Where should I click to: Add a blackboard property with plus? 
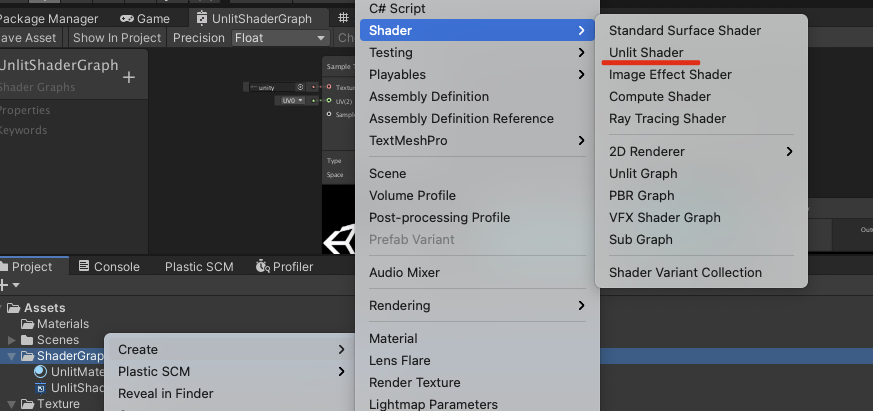[129, 77]
